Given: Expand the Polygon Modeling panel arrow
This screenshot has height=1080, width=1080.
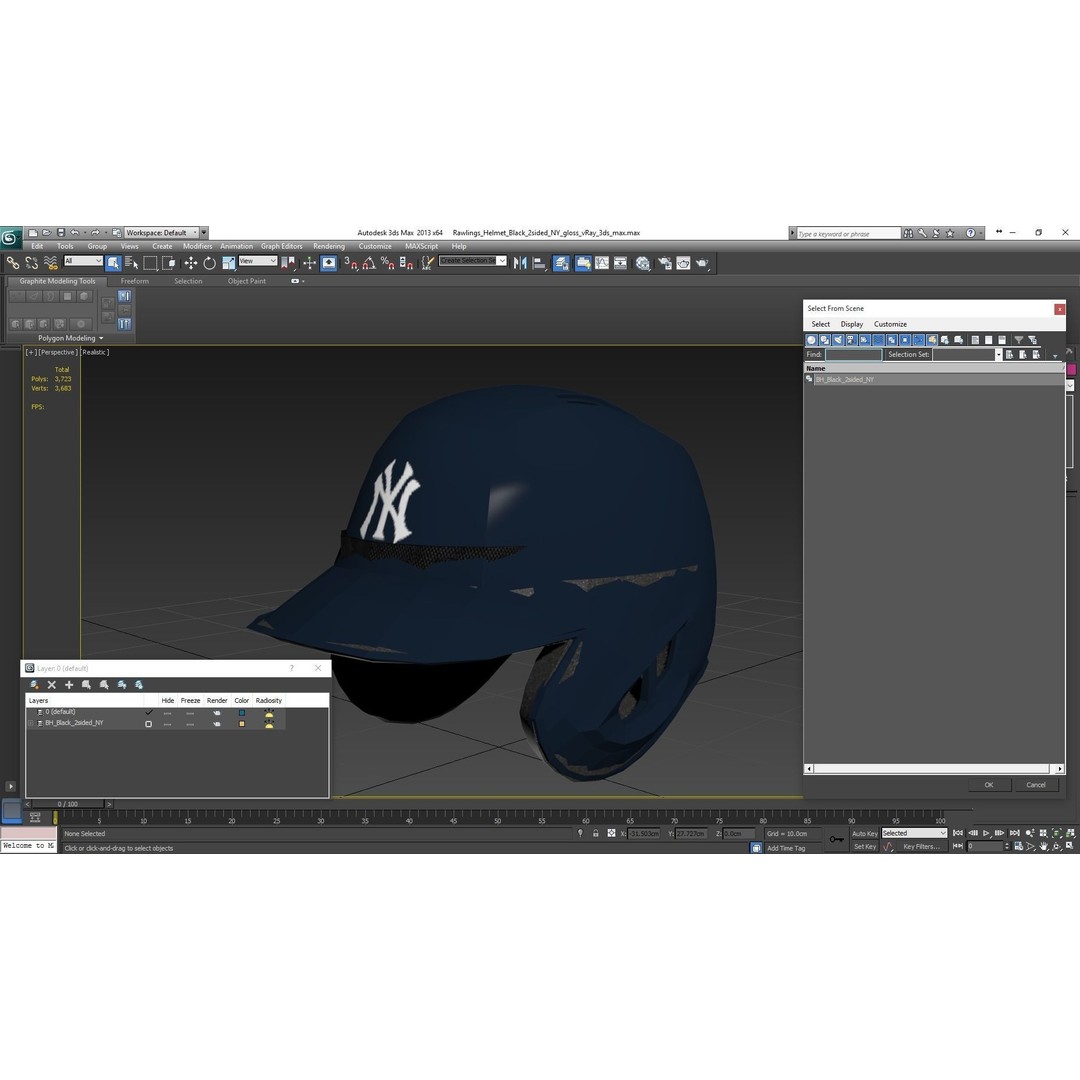Looking at the screenshot, I should click(x=101, y=338).
